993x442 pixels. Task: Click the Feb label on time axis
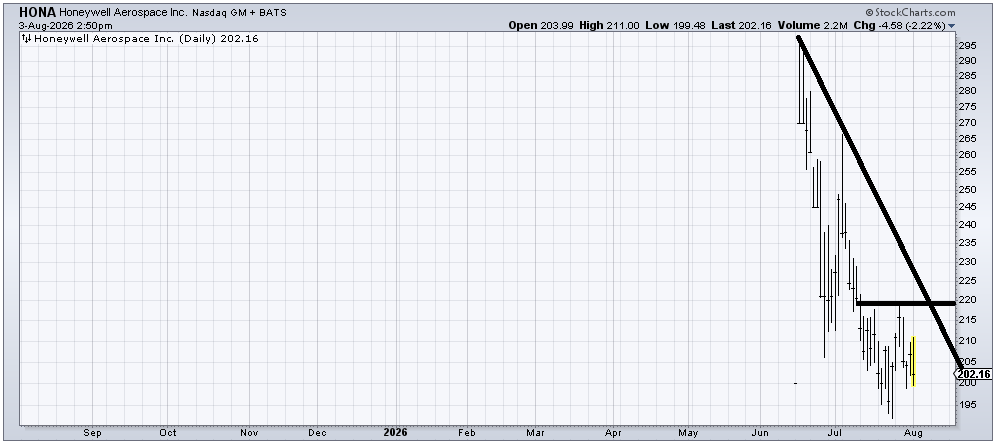tap(467, 433)
